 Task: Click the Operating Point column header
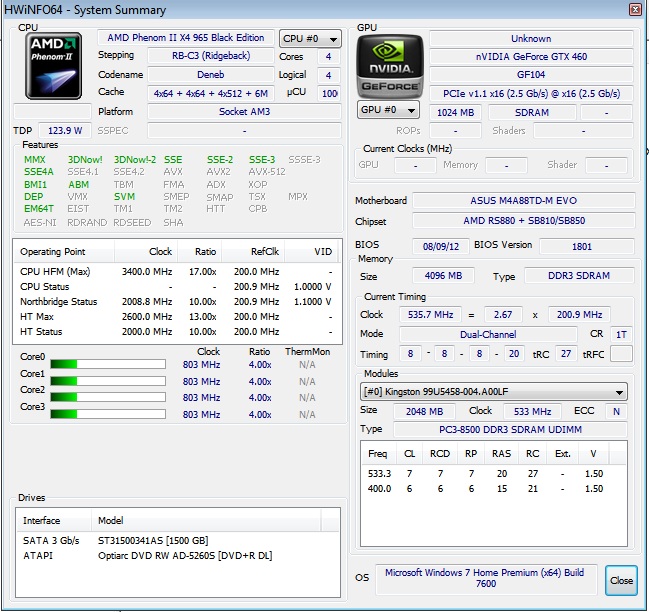64,252
